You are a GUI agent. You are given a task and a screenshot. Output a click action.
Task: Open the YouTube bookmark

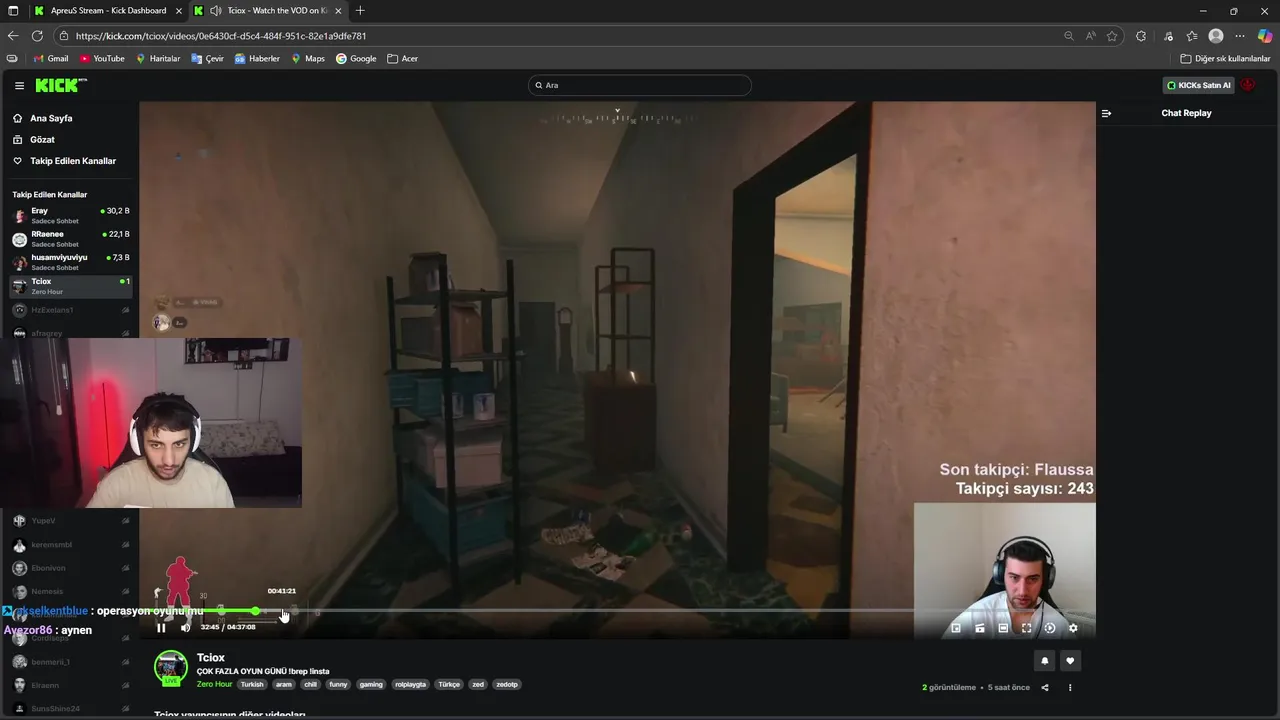(x=102, y=59)
